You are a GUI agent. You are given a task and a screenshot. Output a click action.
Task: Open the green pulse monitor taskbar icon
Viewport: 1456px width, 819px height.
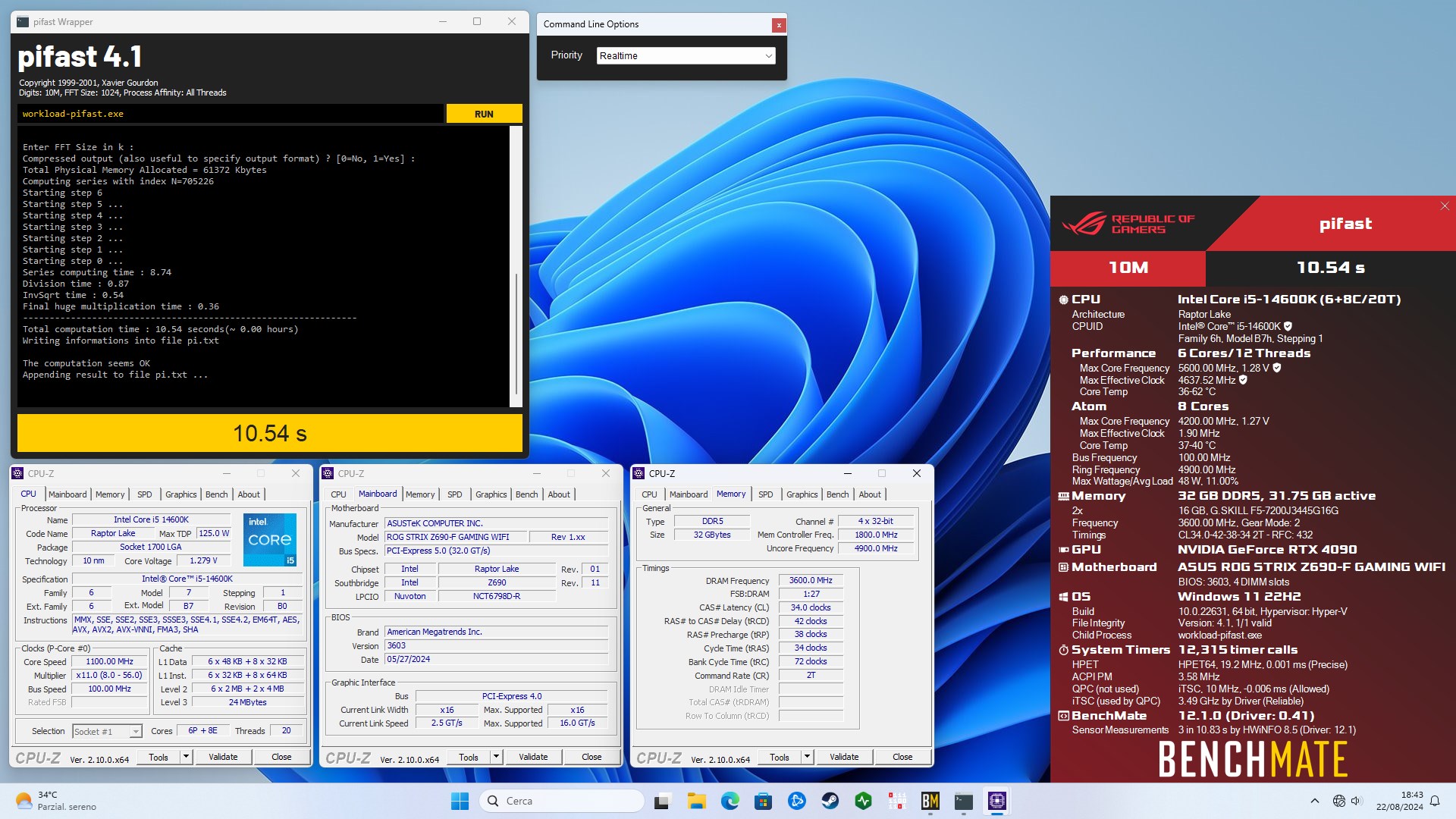click(x=863, y=801)
